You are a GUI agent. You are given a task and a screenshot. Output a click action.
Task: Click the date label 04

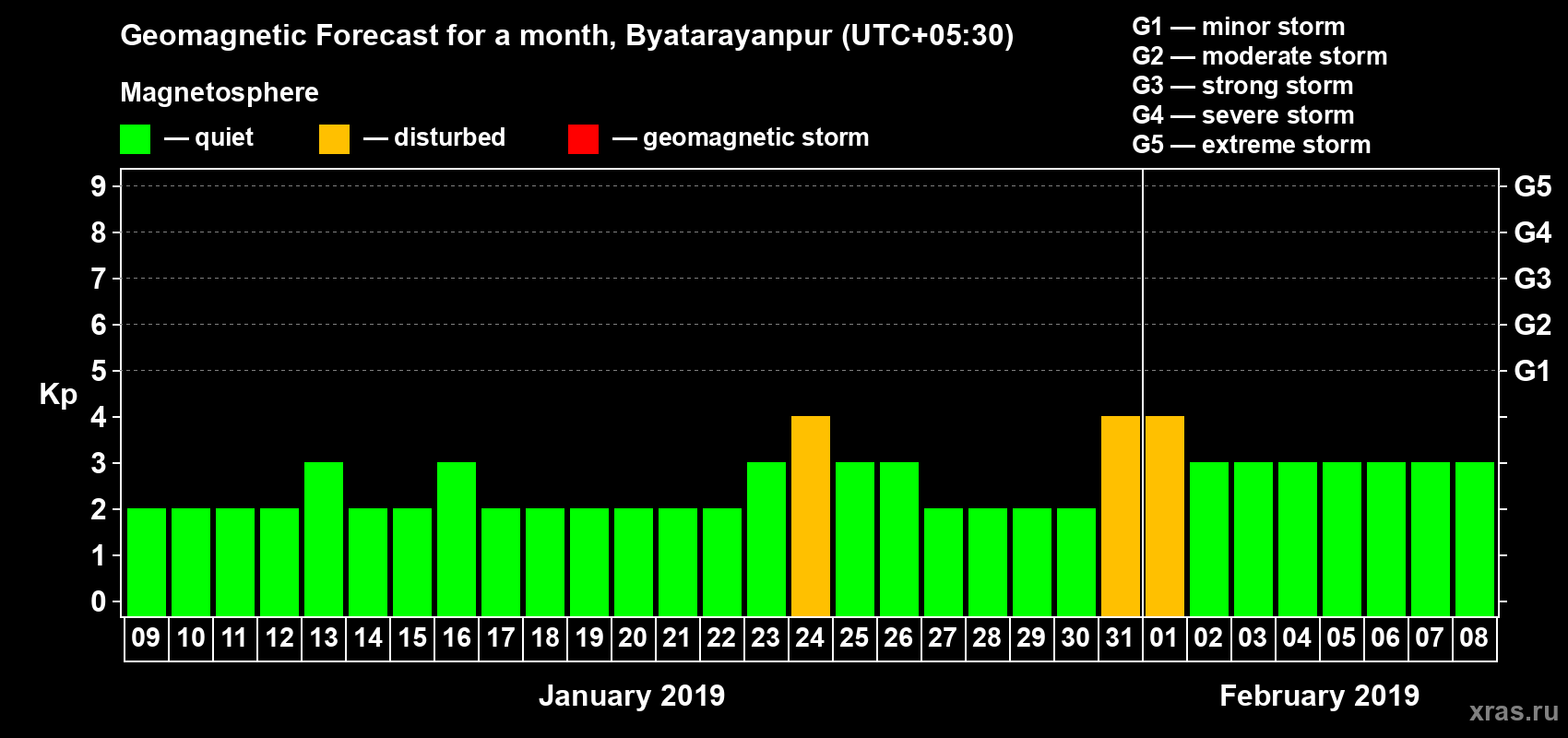pos(1297,637)
